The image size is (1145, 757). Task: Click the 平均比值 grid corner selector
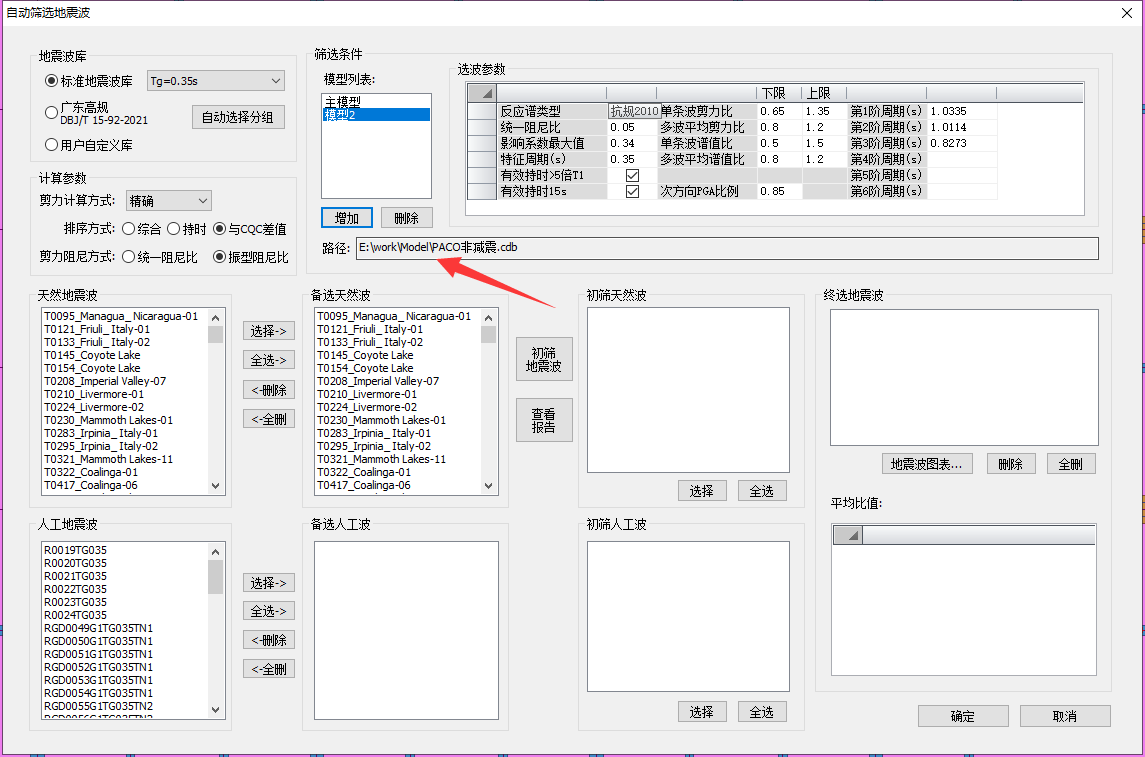pyautogui.click(x=848, y=535)
